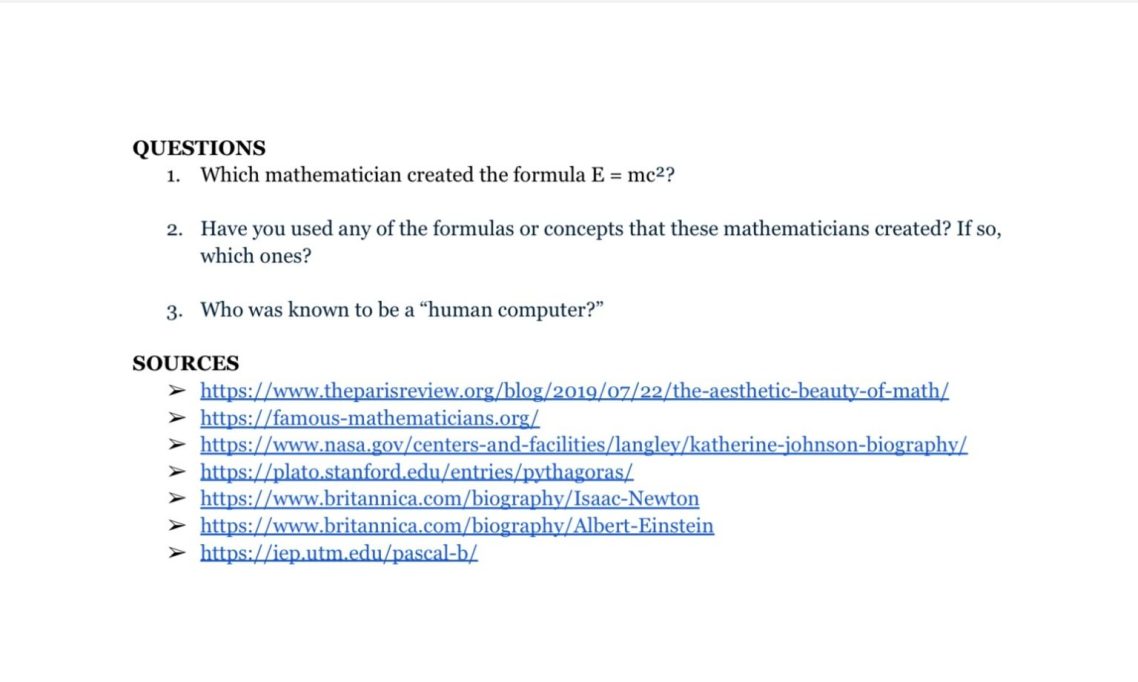Image resolution: width=1138 pixels, height=682 pixels.
Task: Click the list number 3 marker
Action: tap(174, 311)
